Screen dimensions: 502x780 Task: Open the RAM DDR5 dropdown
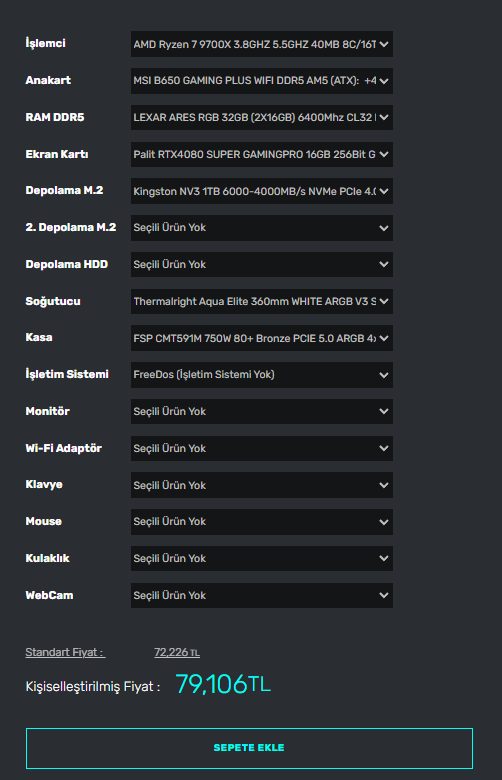pyautogui.click(x=262, y=117)
